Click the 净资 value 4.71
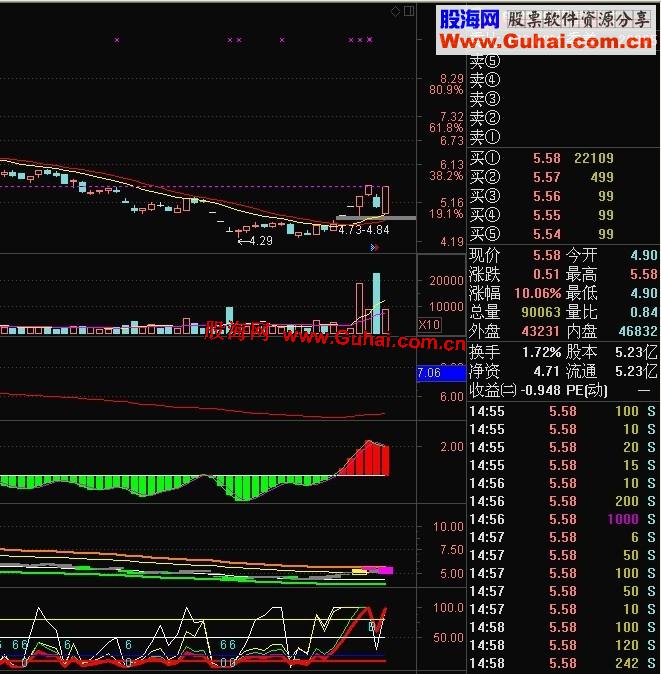This screenshot has width=661, height=674. pos(547,371)
